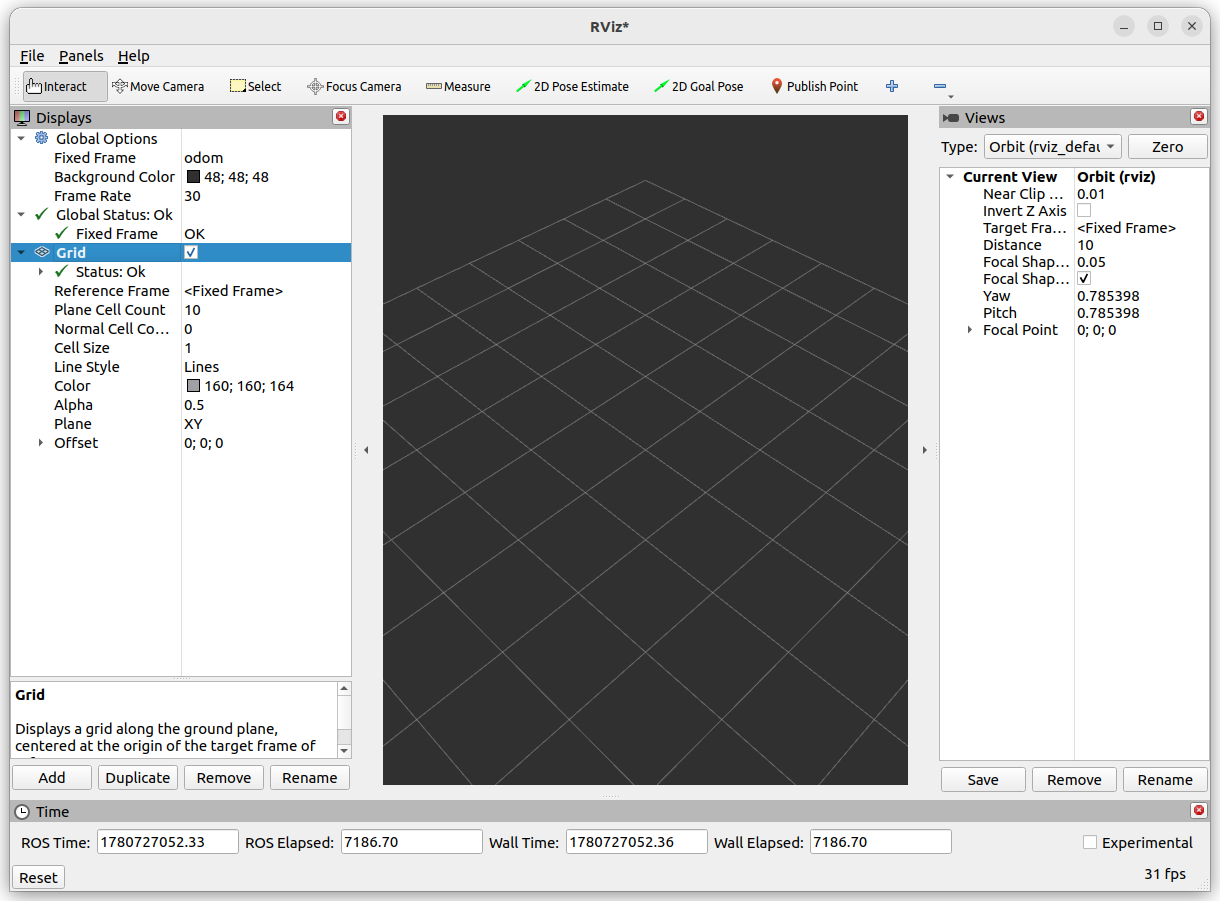Select the Interact tool

(64, 86)
